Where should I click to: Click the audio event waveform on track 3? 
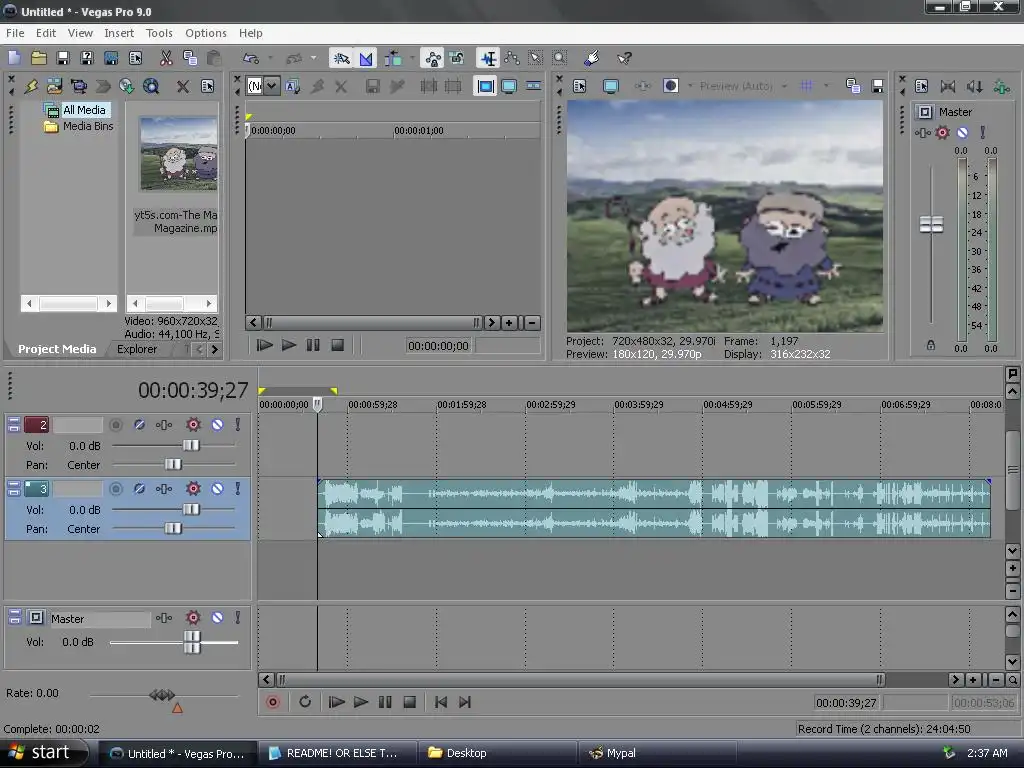coord(654,509)
